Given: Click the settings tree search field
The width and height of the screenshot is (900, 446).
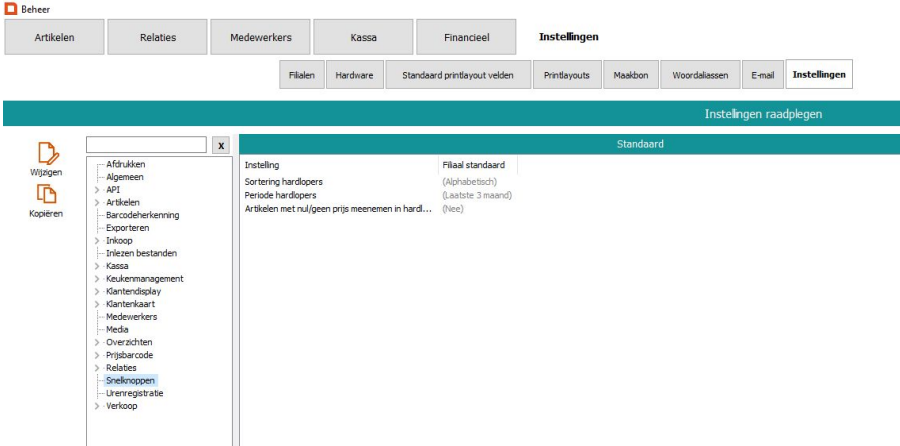Looking at the screenshot, I should 147,146.
